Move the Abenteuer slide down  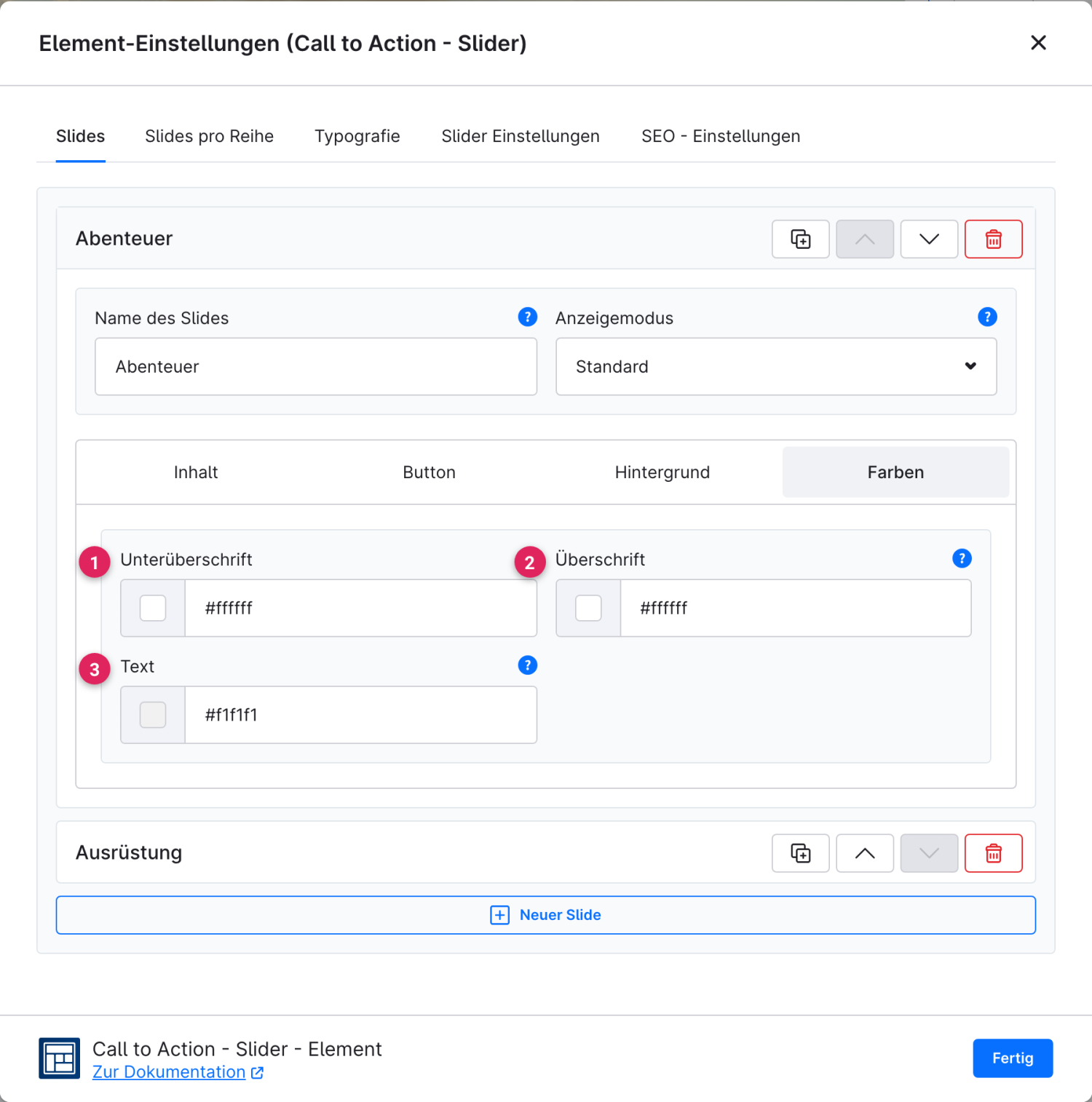(929, 239)
